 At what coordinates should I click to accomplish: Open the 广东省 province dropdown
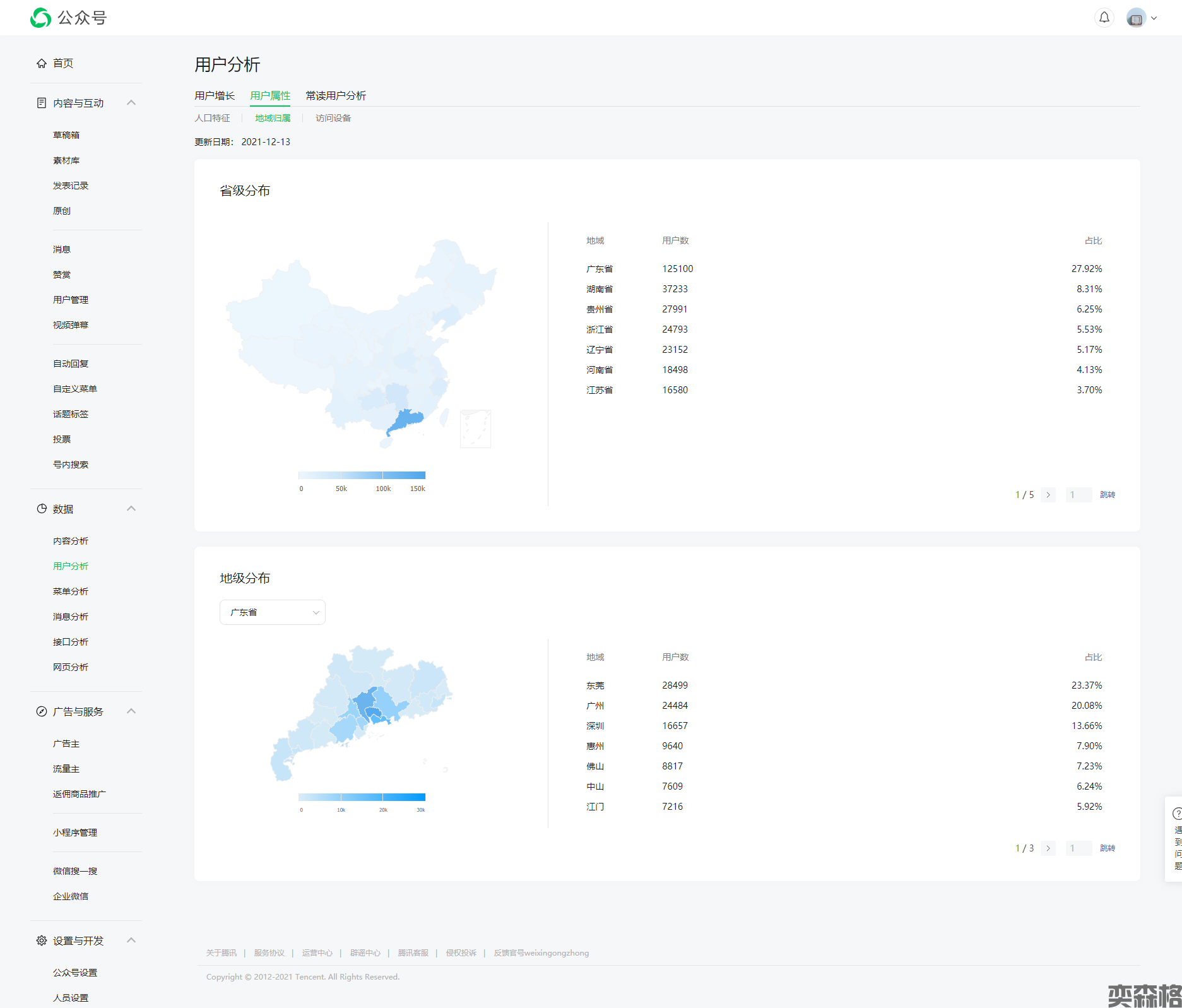(x=273, y=612)
